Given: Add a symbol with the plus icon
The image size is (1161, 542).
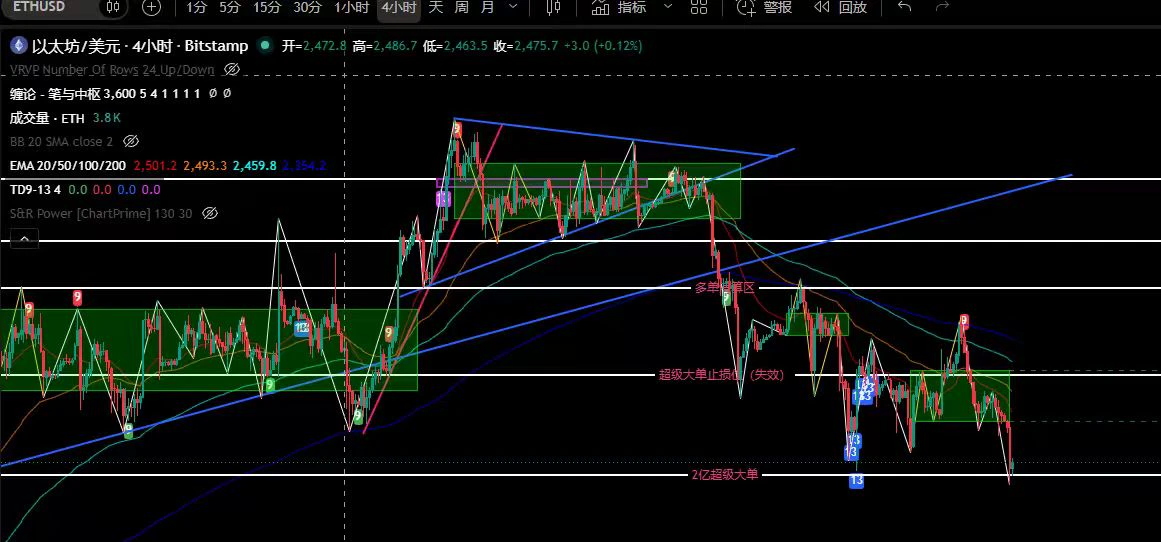Looking at the screenshot, I should [151, 7].
